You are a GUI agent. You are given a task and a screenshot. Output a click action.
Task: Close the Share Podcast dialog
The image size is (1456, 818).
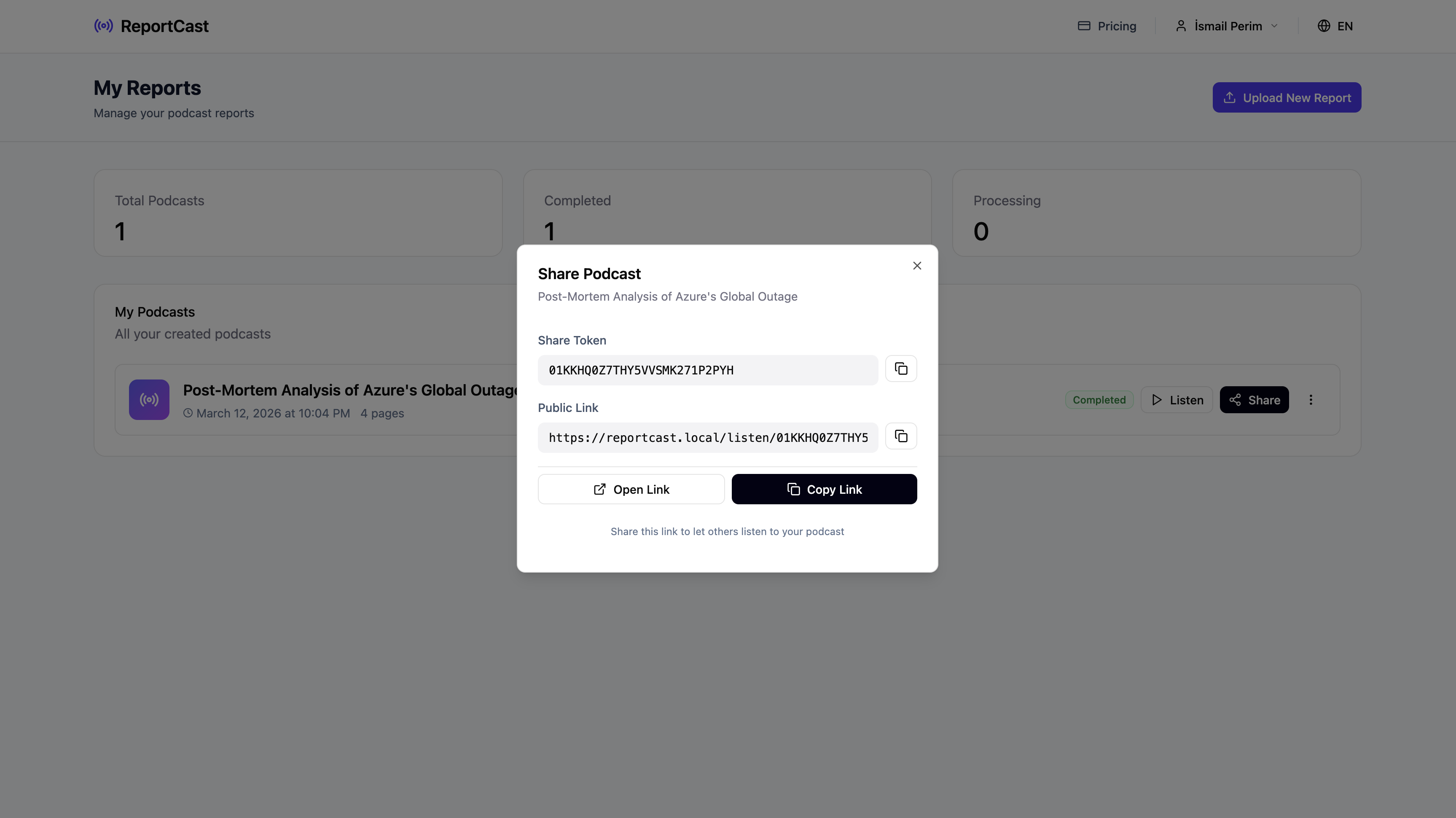917,266
